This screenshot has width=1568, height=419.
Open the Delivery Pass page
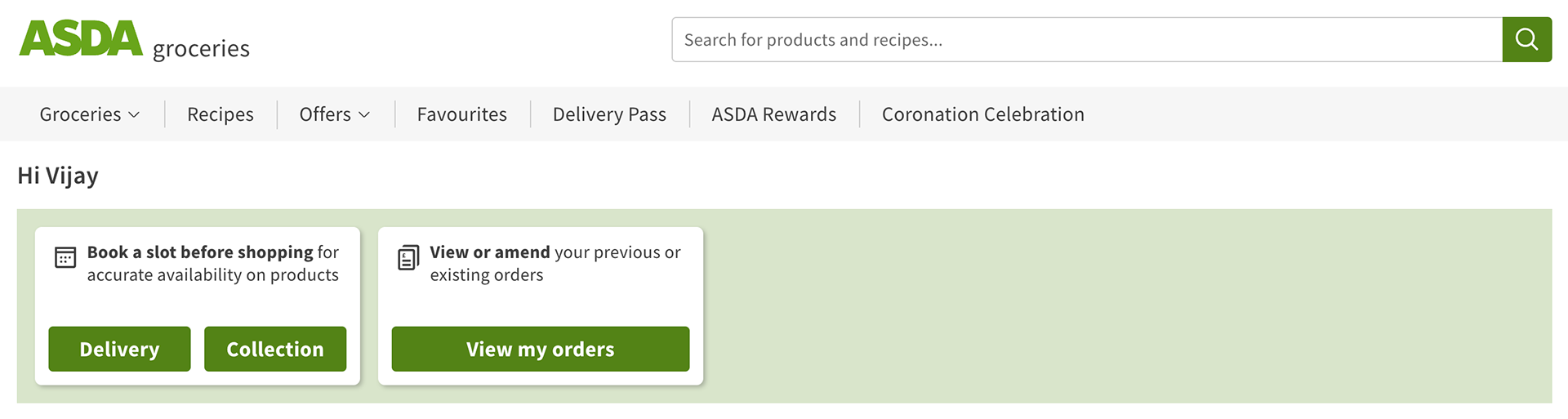coord(609,114)
